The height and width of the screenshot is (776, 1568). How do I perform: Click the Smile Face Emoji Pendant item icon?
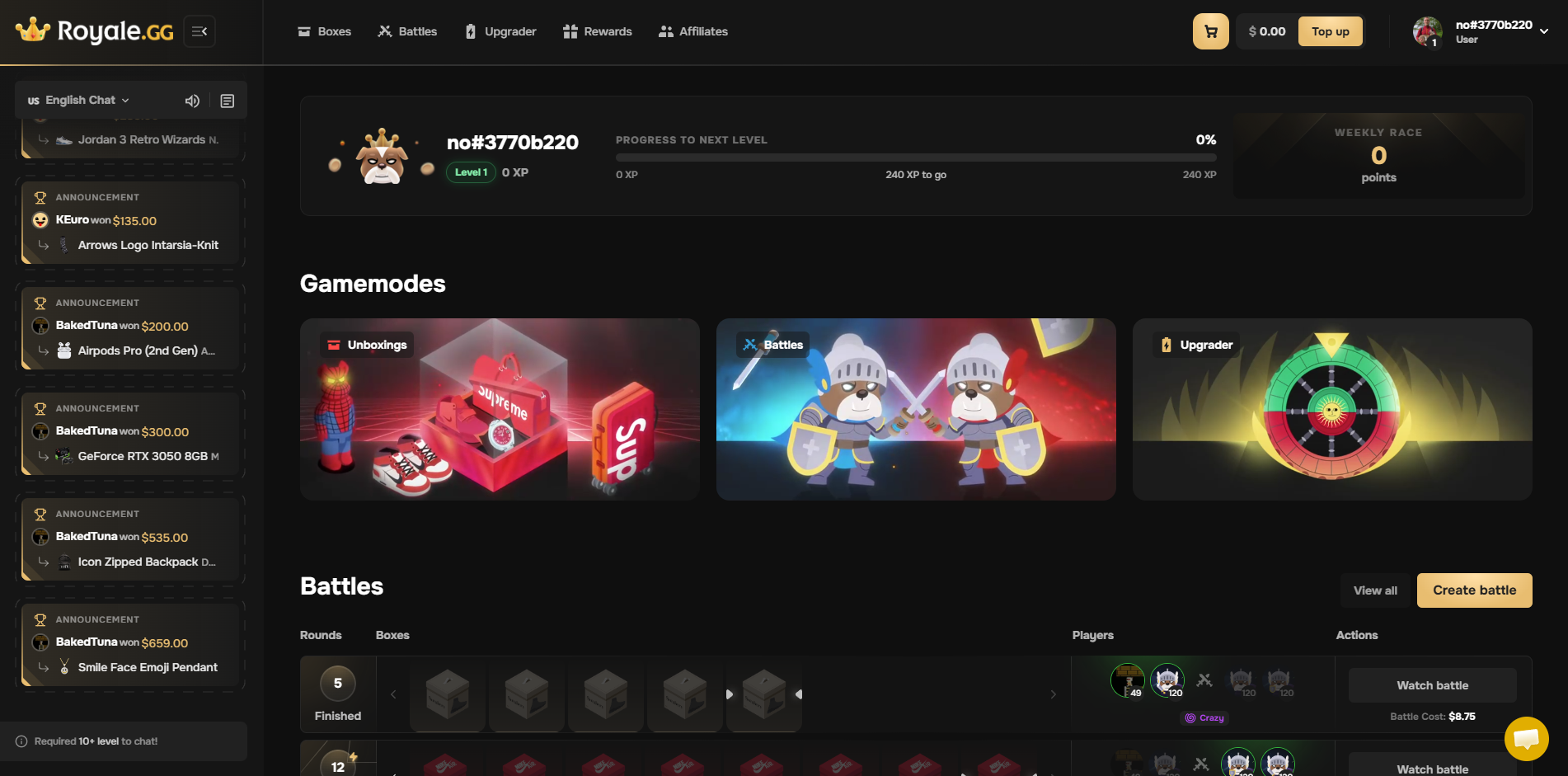64,667
